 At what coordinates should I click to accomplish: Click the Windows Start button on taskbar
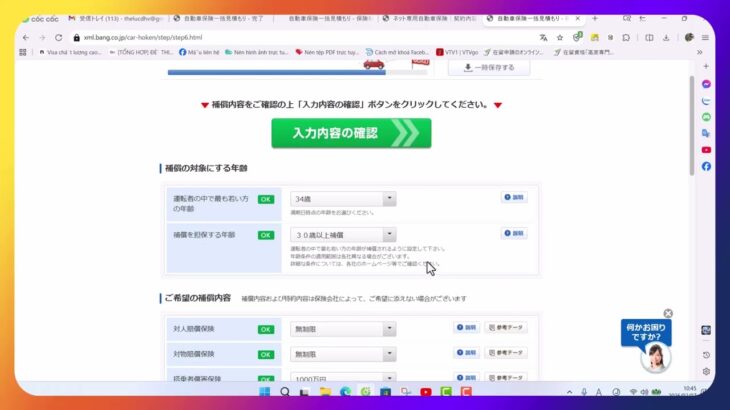265,392
